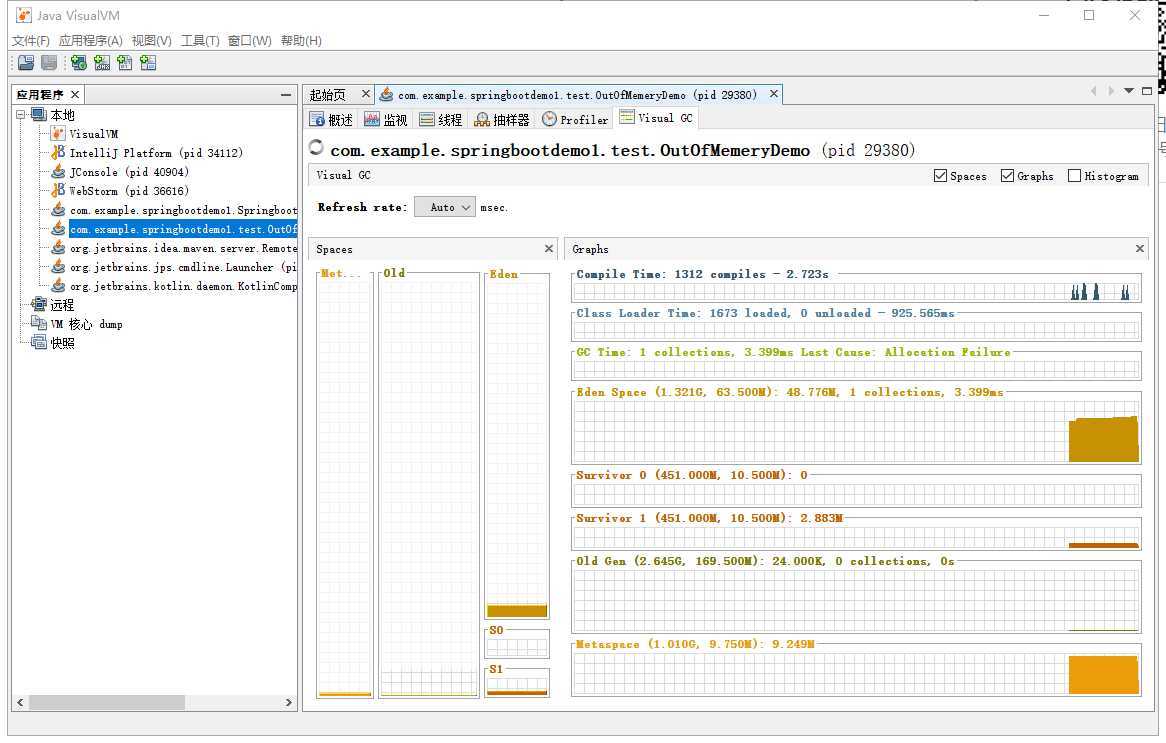Click the Add VM Coredump toolbar icon
Image resolution: width=1166 pixels, height=743 pixels.
125,63
